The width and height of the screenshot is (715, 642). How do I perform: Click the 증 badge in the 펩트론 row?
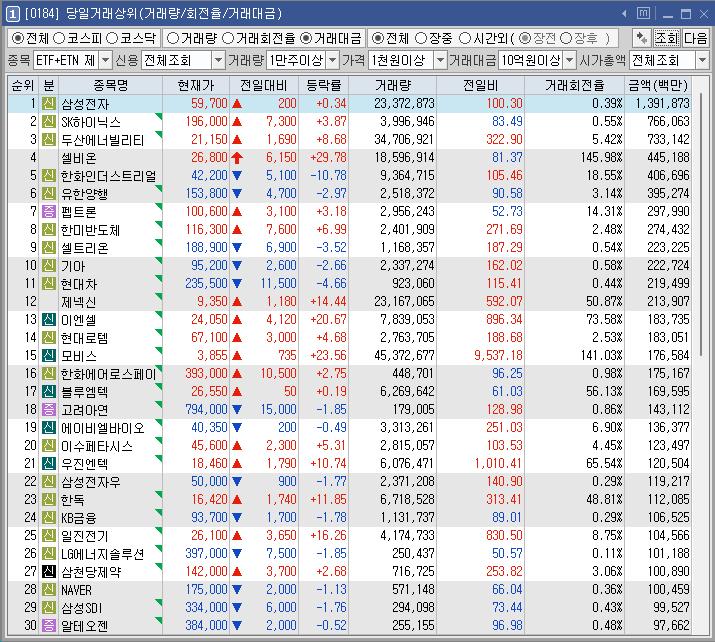(49, 212)
